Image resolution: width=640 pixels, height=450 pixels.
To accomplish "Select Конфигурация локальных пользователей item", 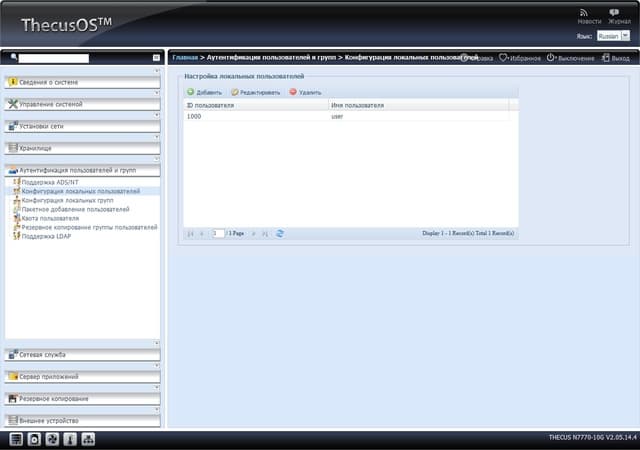I will coord(80,192).
